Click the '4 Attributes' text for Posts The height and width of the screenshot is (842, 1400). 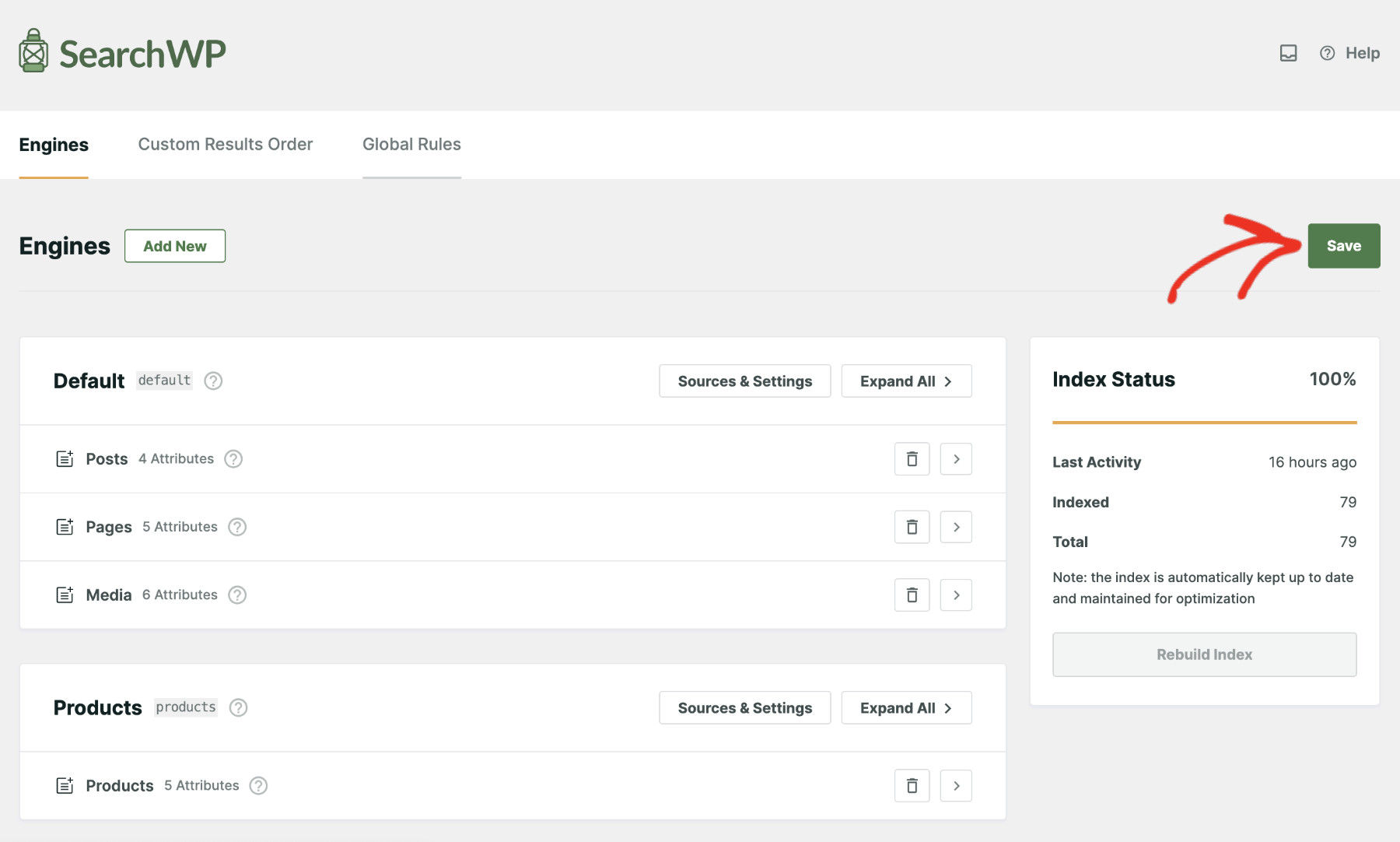[x=176, y=459]
